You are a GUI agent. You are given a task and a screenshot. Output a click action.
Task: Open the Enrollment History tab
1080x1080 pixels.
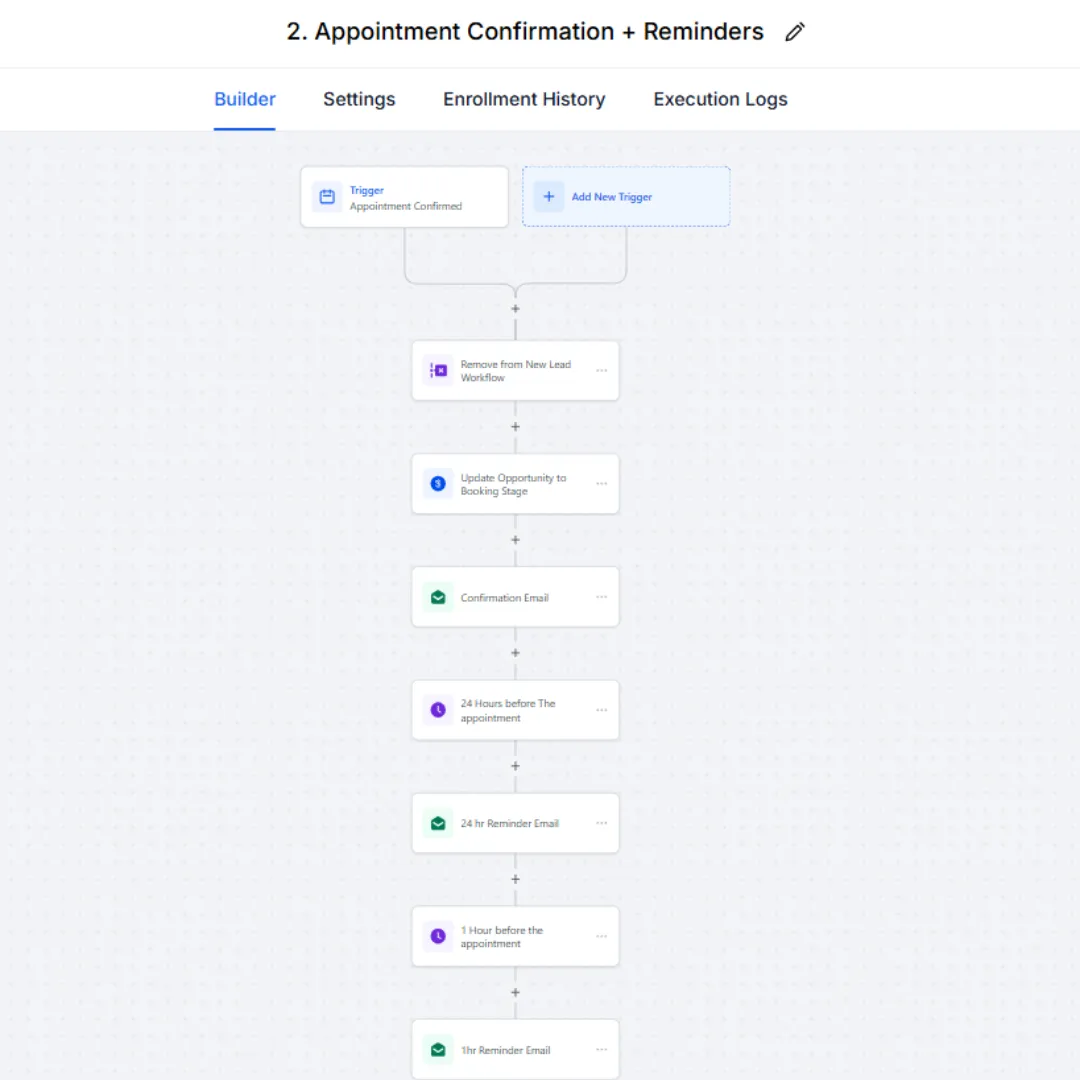point(523,99)
